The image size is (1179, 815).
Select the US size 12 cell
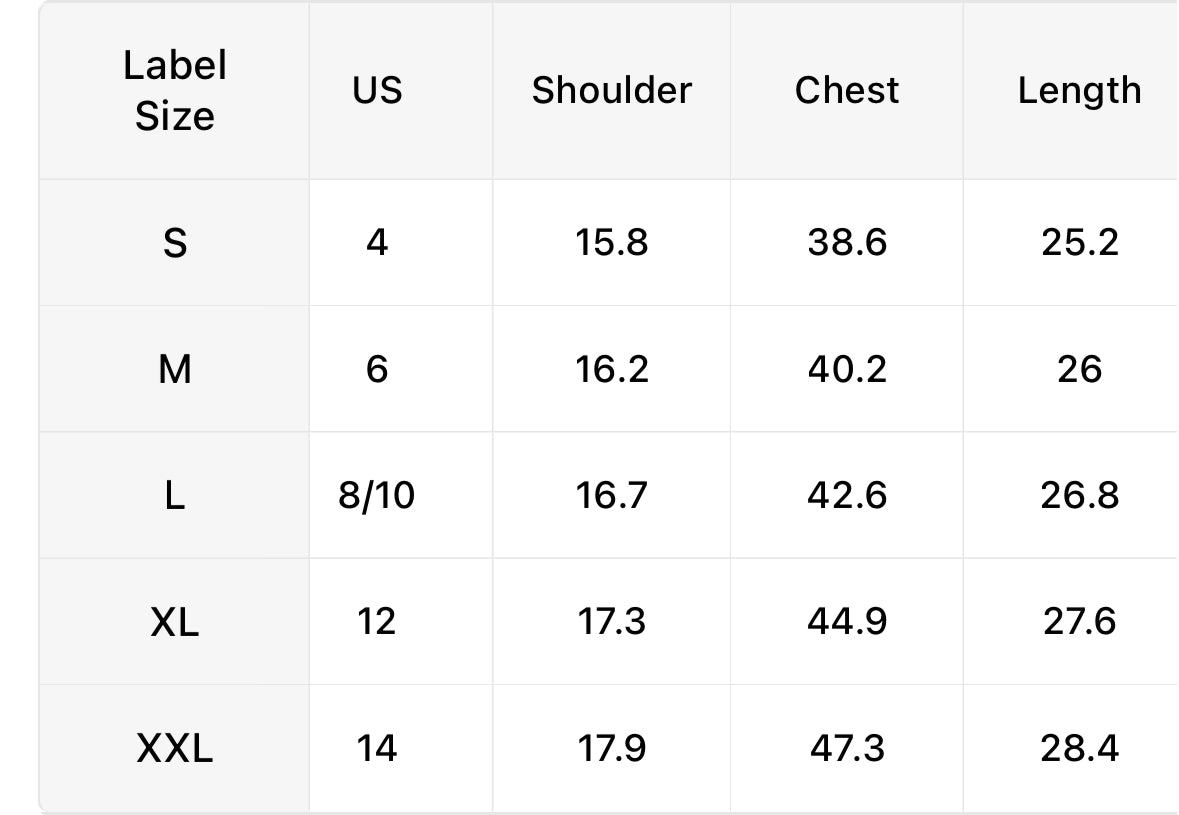[377, 622]
